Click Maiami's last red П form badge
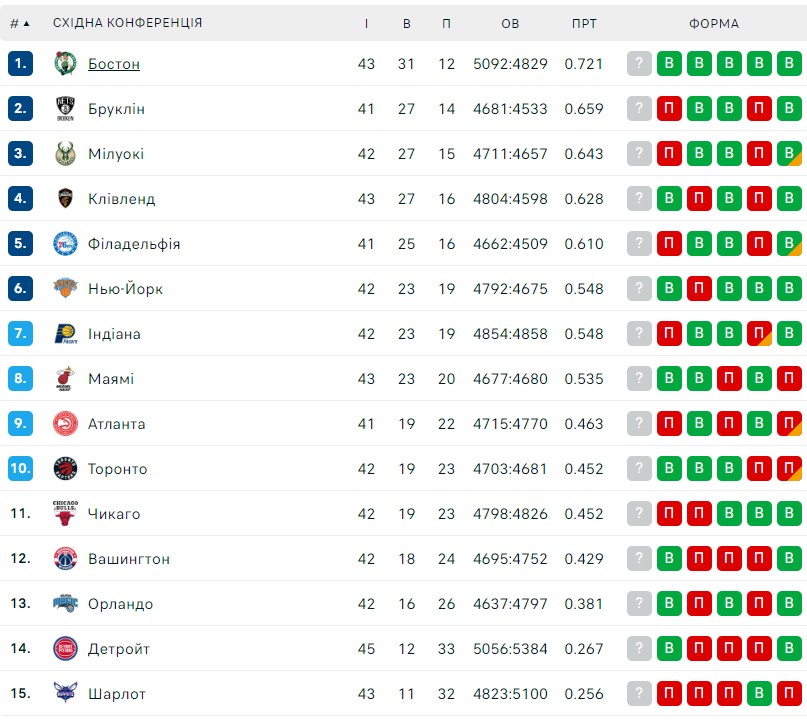 coord(789,378)
